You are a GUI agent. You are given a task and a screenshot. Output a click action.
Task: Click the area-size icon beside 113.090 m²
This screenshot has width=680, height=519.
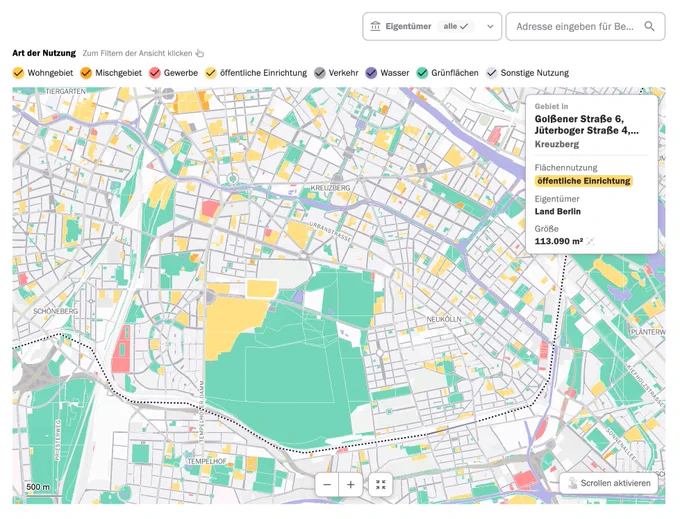pyautogui.click(x=590, y=242)
